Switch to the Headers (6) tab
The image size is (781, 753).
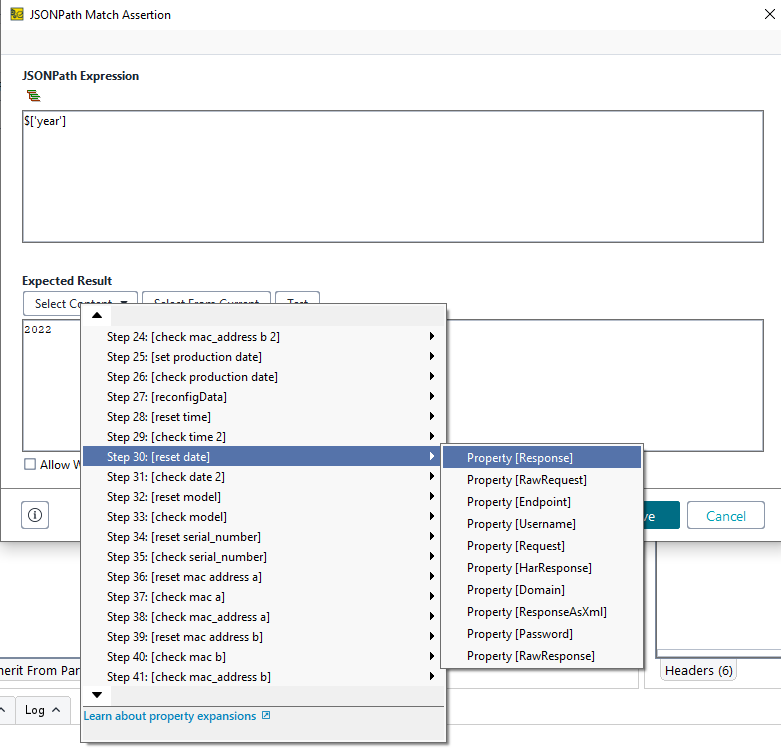698,670
